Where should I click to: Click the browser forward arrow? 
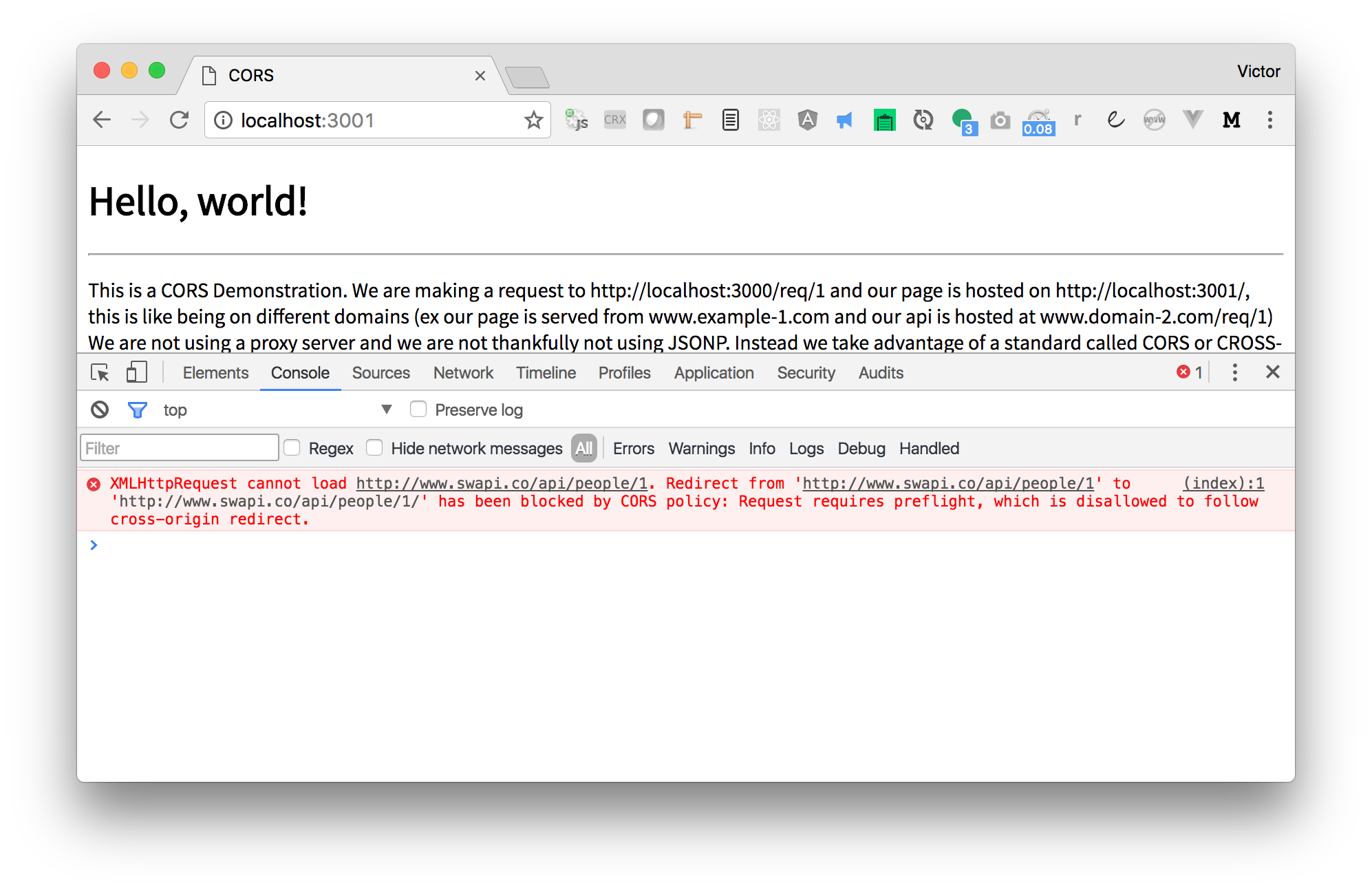click(140, 120)
